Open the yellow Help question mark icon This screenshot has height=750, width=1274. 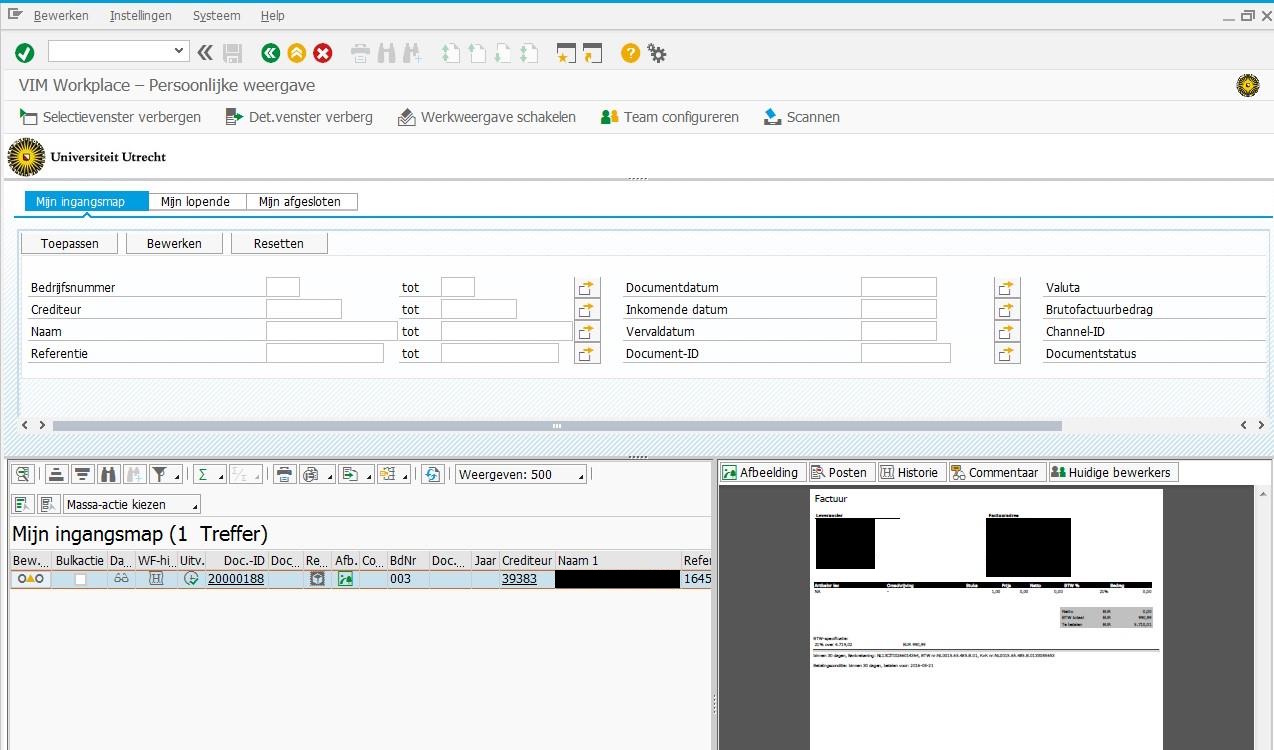(x=630, y=53)
